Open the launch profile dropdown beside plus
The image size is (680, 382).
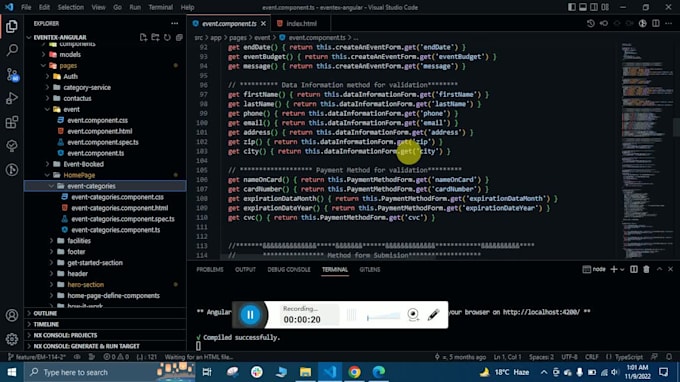point(622,269)
